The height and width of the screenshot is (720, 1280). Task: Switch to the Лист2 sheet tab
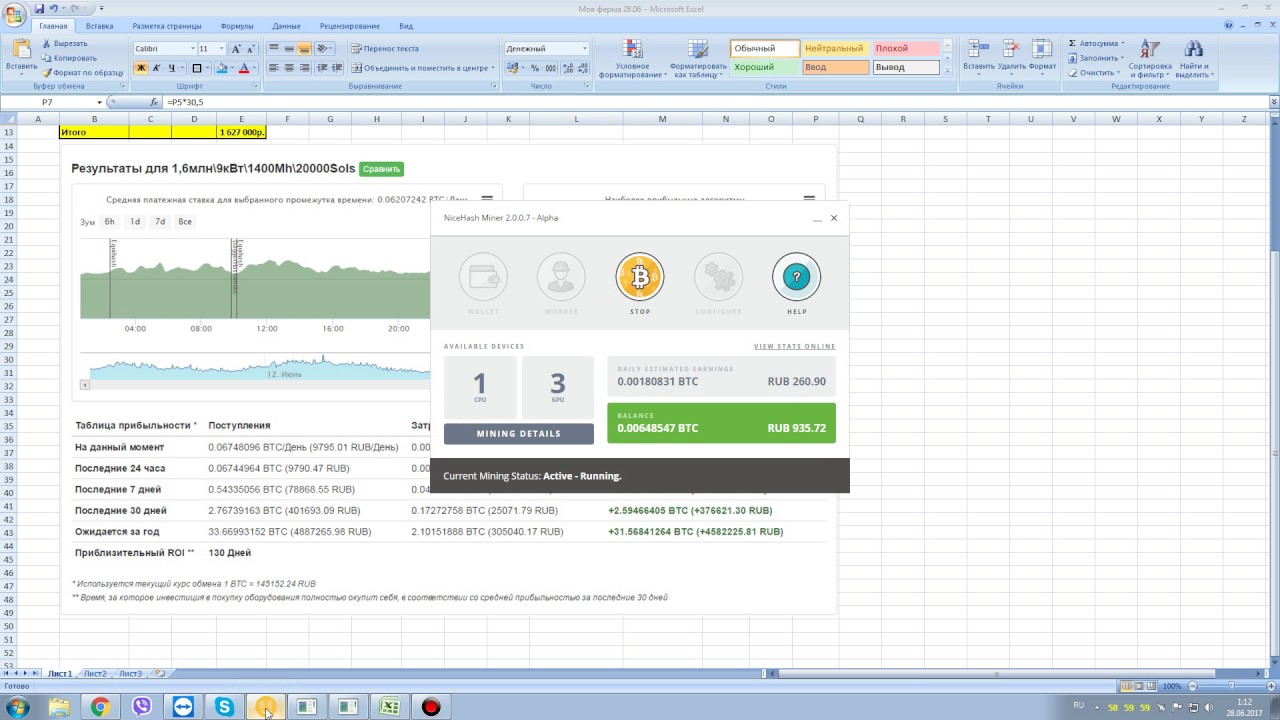[x=94, y=674]
